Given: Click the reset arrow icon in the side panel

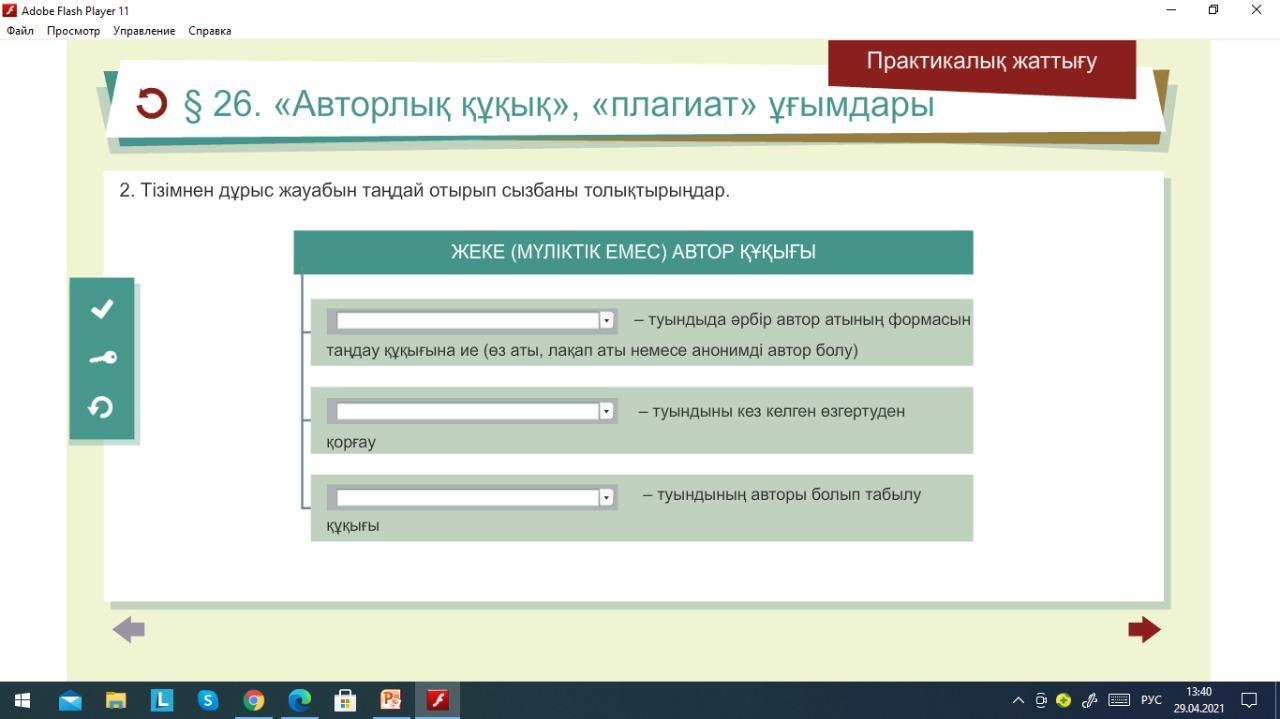Looking at the screenshot, I should [x=101, y=407].
